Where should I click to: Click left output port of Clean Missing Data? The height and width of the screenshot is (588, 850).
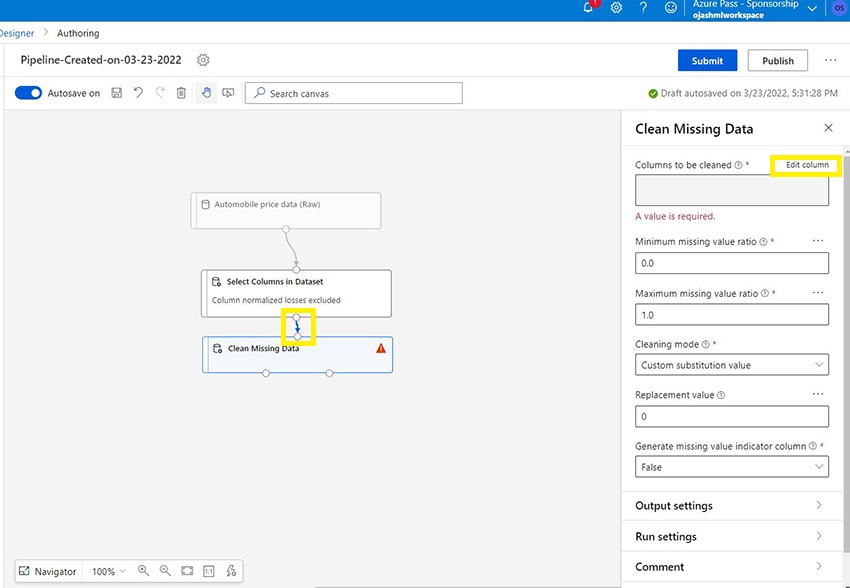266,373
